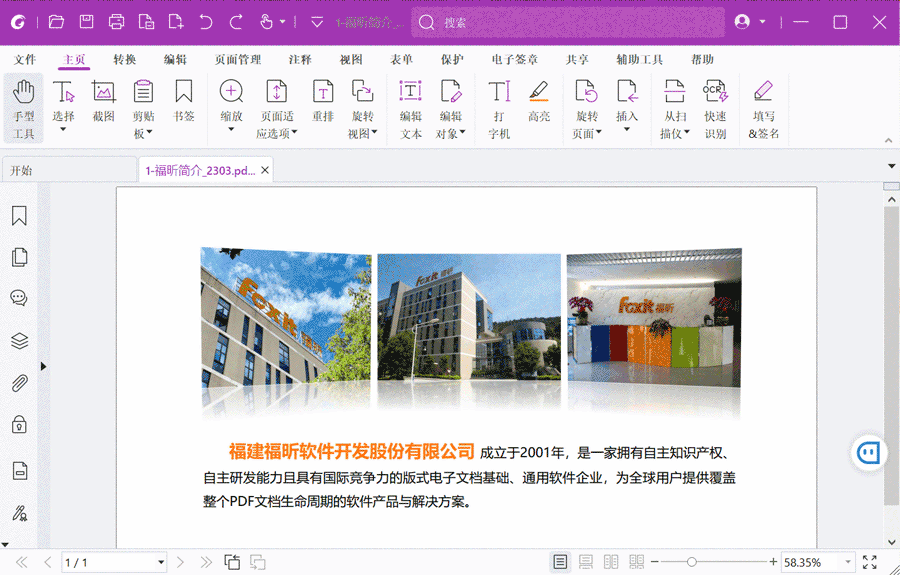Viewport: 900px width, 575px height.
Task: Select the 高亮 highlight tool
Action: (x=539, y=102)
